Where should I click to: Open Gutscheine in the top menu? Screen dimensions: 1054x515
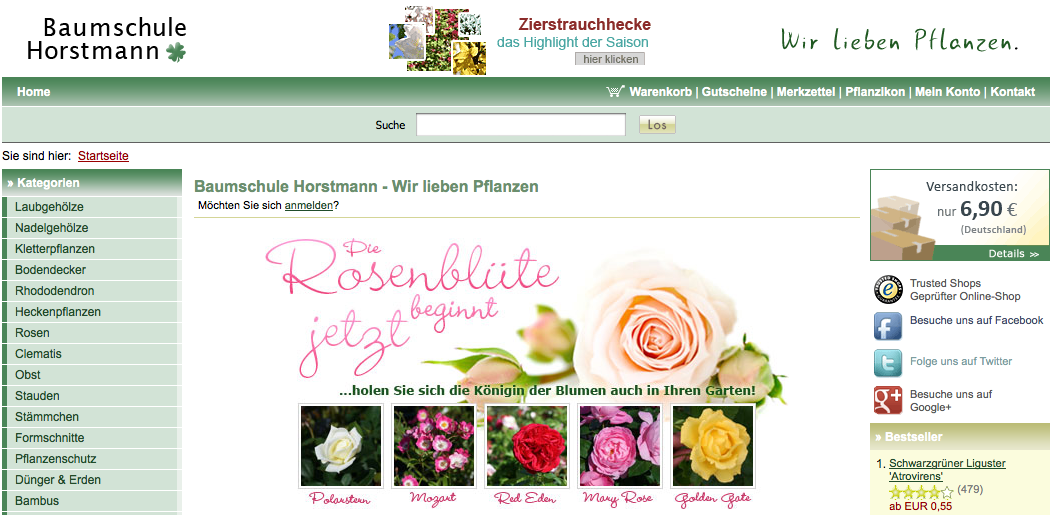click(734, 92)
